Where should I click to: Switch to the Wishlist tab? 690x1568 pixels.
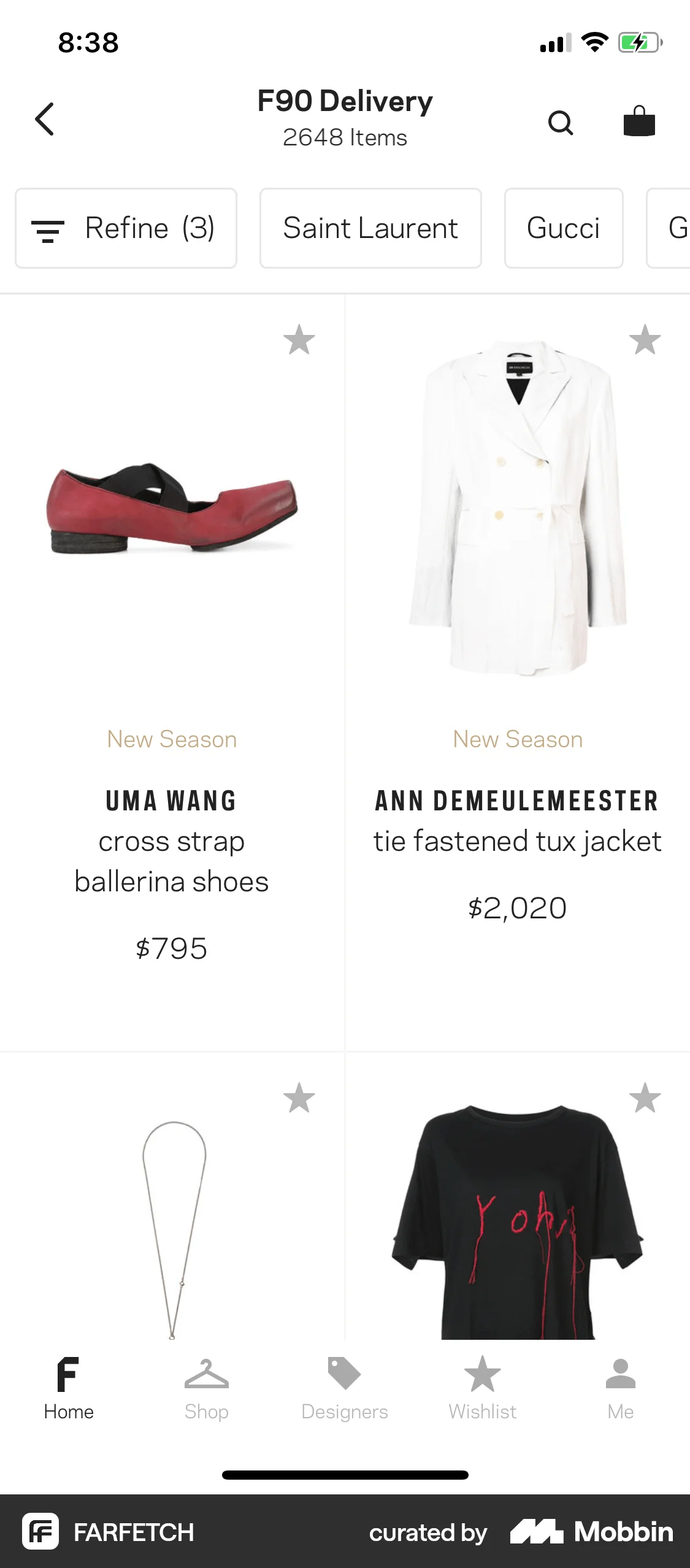point(483,1393)
